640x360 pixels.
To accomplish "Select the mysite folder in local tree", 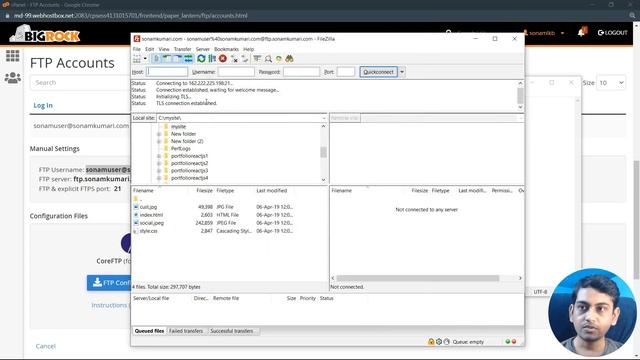I will (x=178, y=127).
